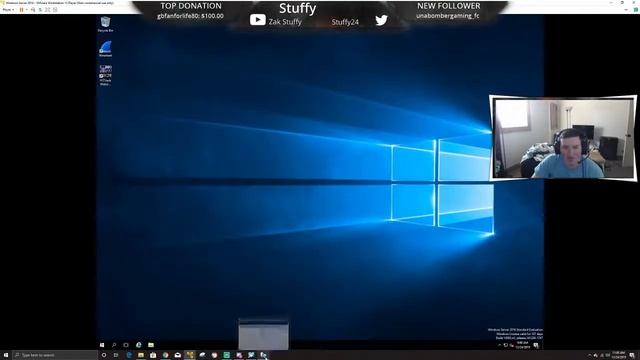Viewport: 640px width, 360px height.
Task: Open Mail app on the host taskbar
Action: point(178,355)
